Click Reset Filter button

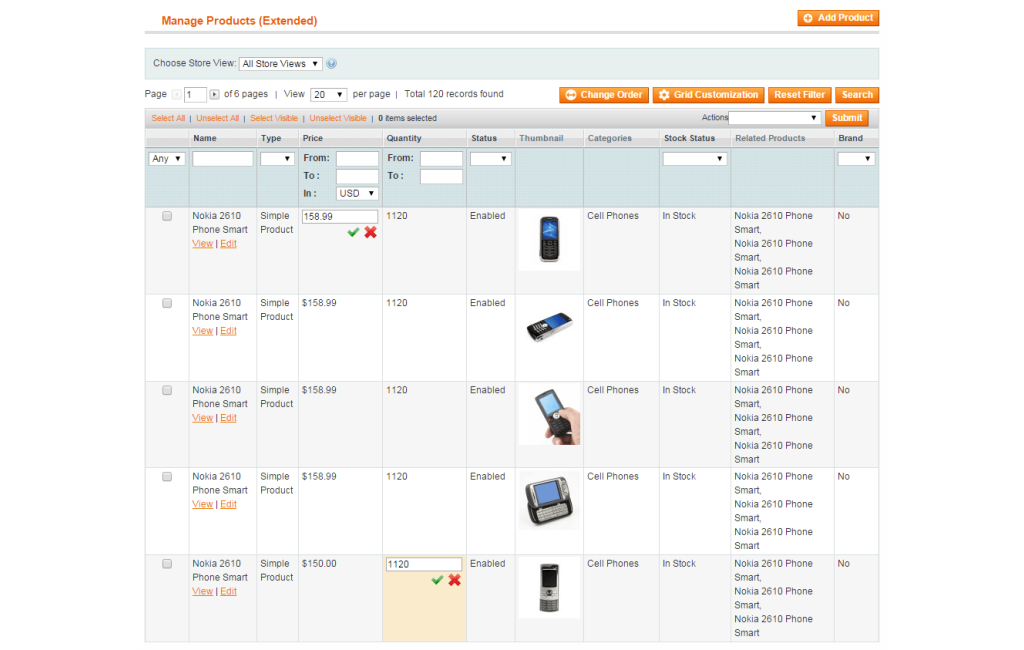pyautogui.click(x=799, y=95)
